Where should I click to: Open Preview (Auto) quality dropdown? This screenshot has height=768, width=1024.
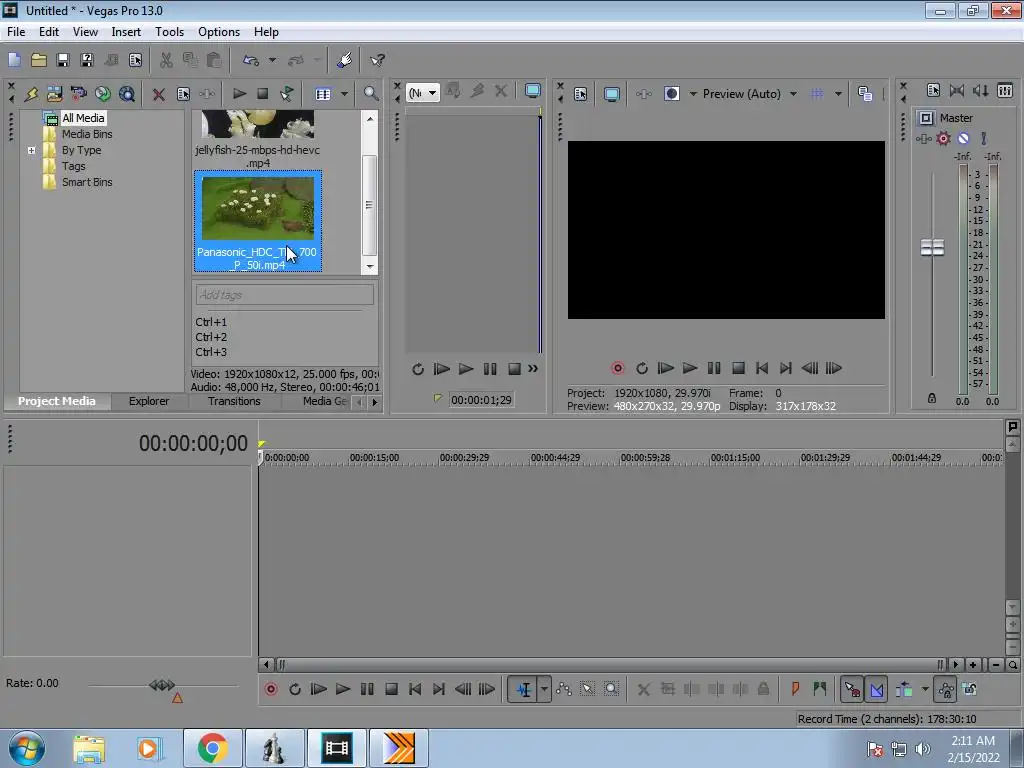click(x=793, y=94)
